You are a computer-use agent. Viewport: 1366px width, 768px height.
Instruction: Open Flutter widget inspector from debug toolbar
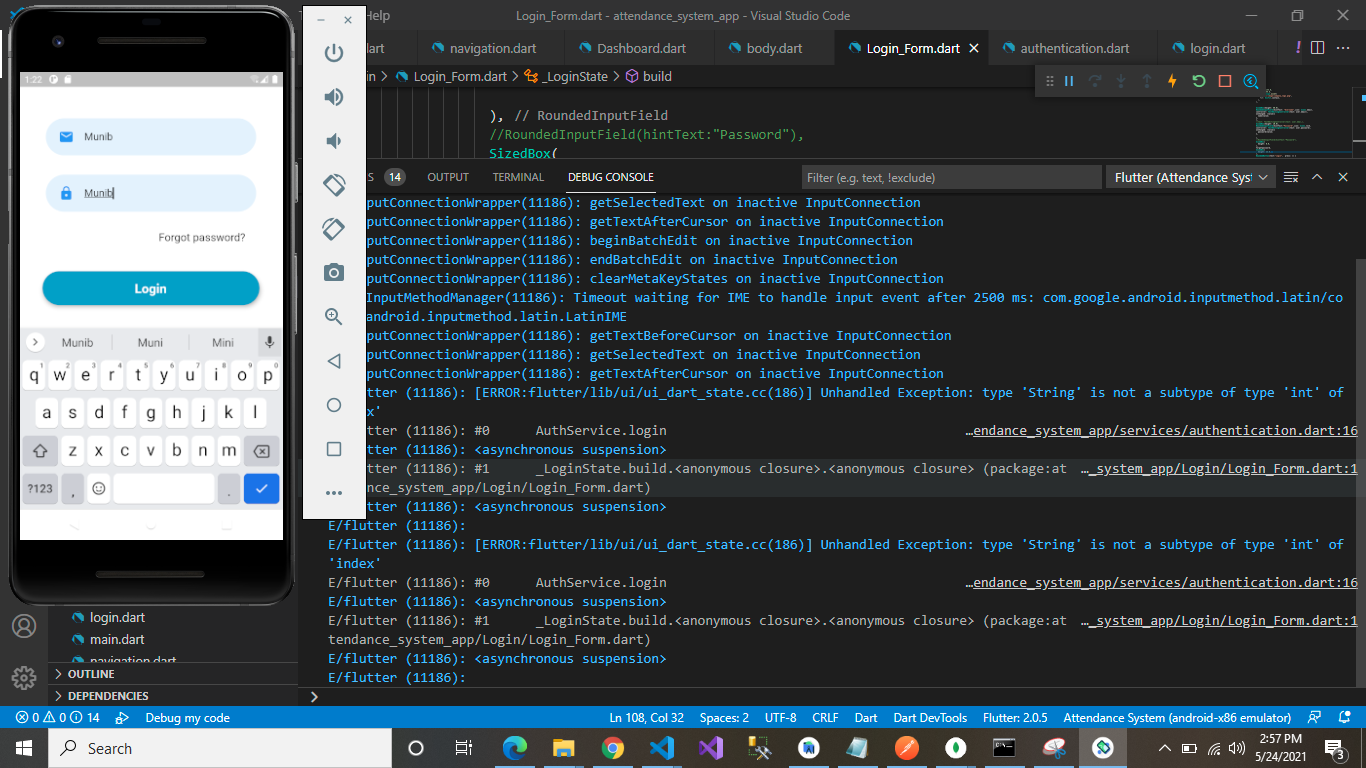(1251, 81)
